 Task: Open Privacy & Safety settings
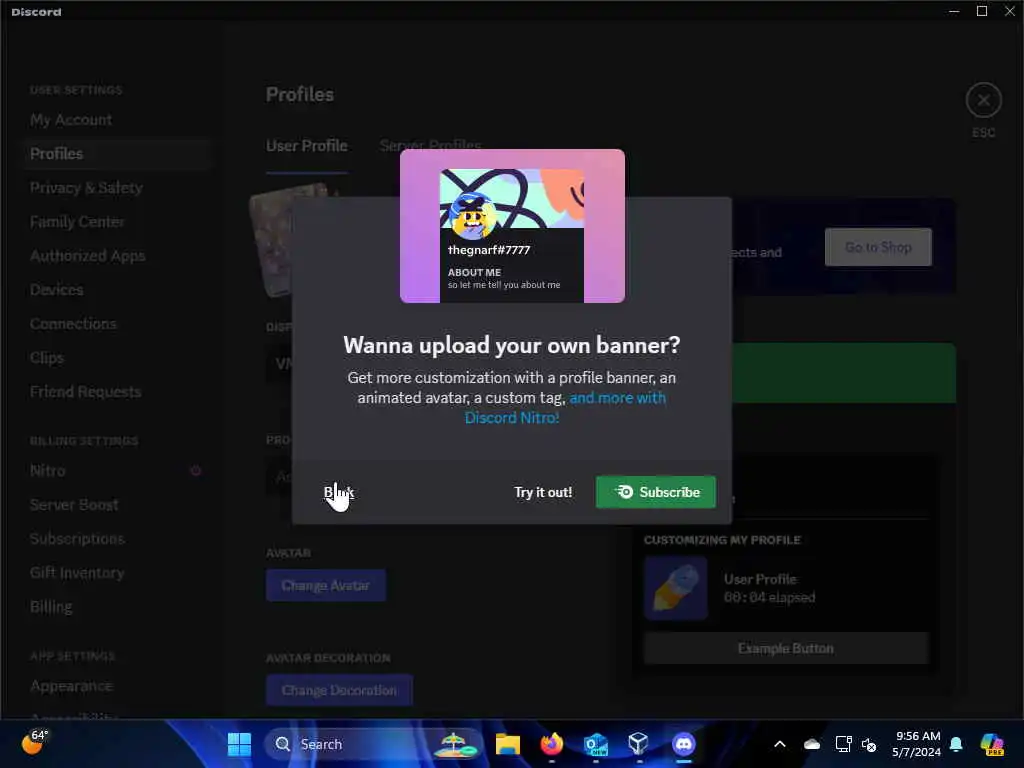click(86, 187)
